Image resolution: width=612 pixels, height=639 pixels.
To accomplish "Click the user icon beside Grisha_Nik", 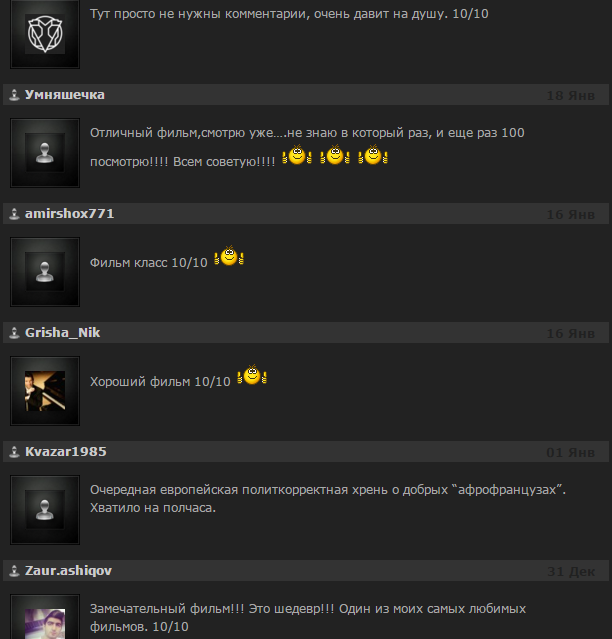I will [14, 333].
